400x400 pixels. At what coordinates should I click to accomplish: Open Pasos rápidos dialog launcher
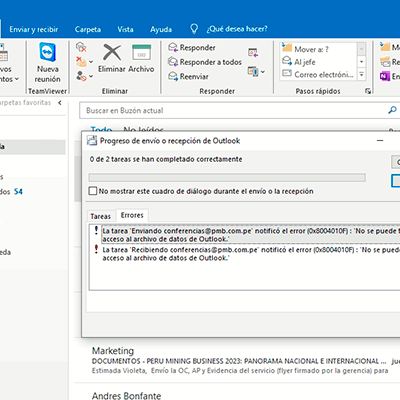point(368,91)
